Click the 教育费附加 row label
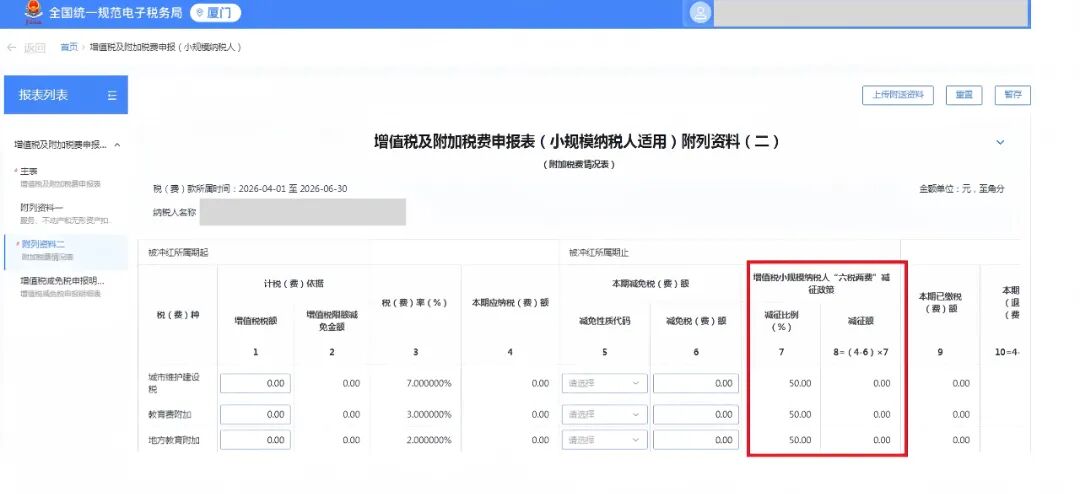This screenshot has width=1080, height=494. 169,415
